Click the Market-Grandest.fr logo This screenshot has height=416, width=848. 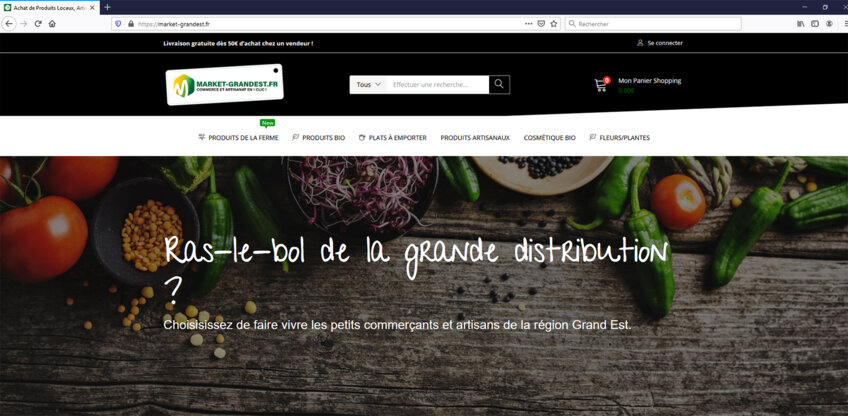[x=224, y=86]
